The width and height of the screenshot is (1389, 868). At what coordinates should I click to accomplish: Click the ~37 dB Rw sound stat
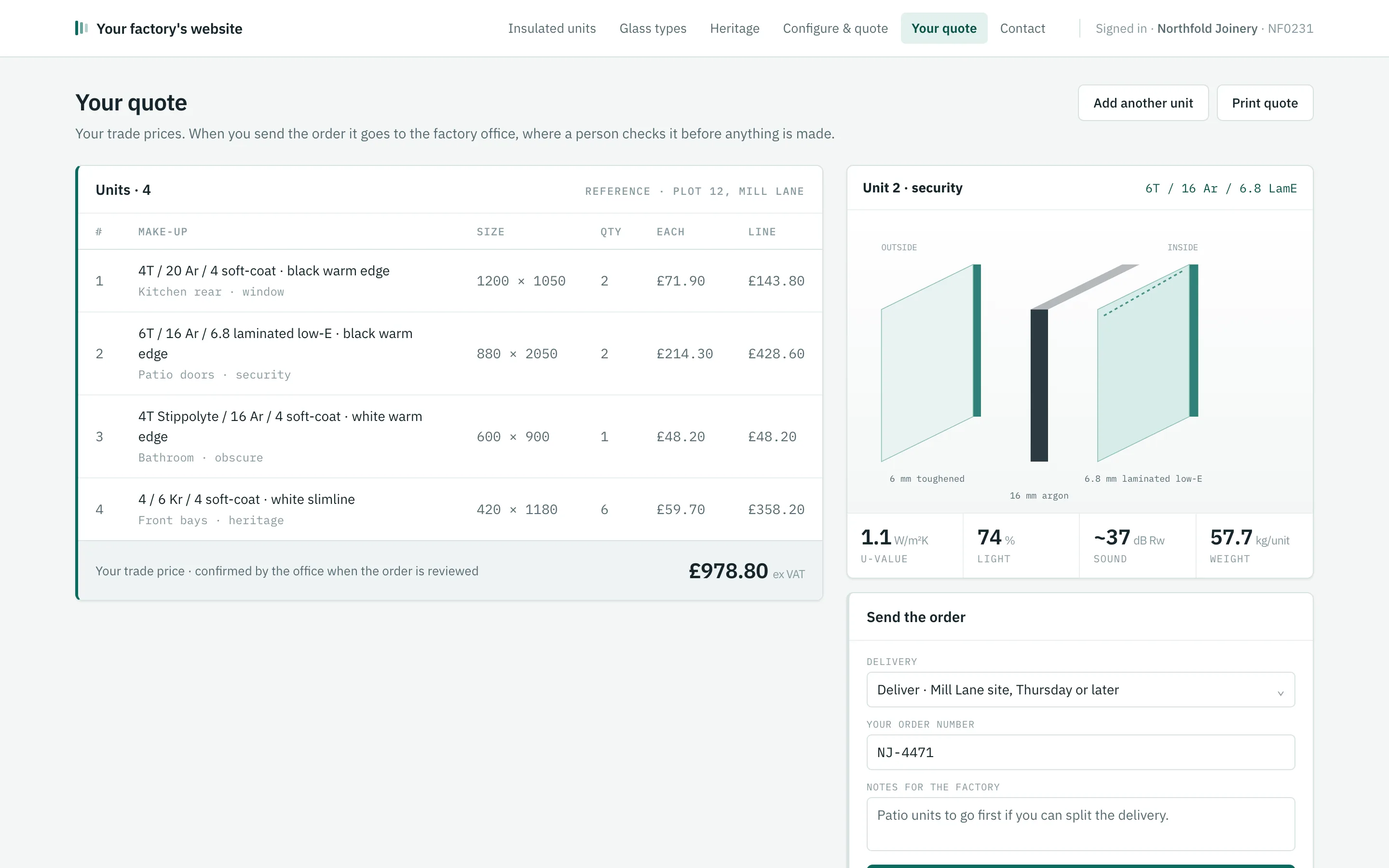1137,545
